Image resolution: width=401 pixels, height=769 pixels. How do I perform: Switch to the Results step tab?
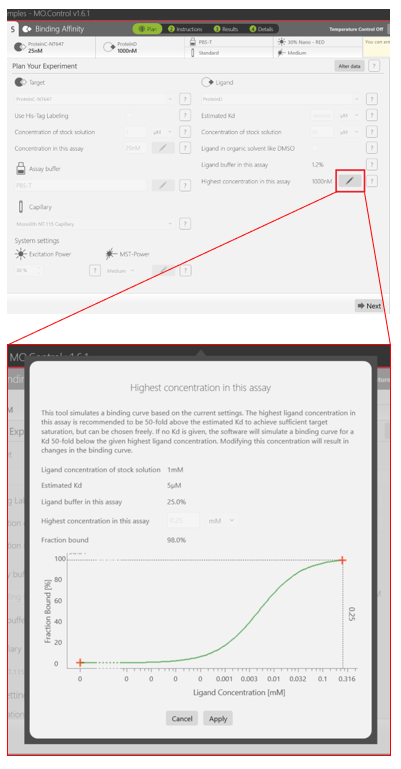click(x=226, y=29)
